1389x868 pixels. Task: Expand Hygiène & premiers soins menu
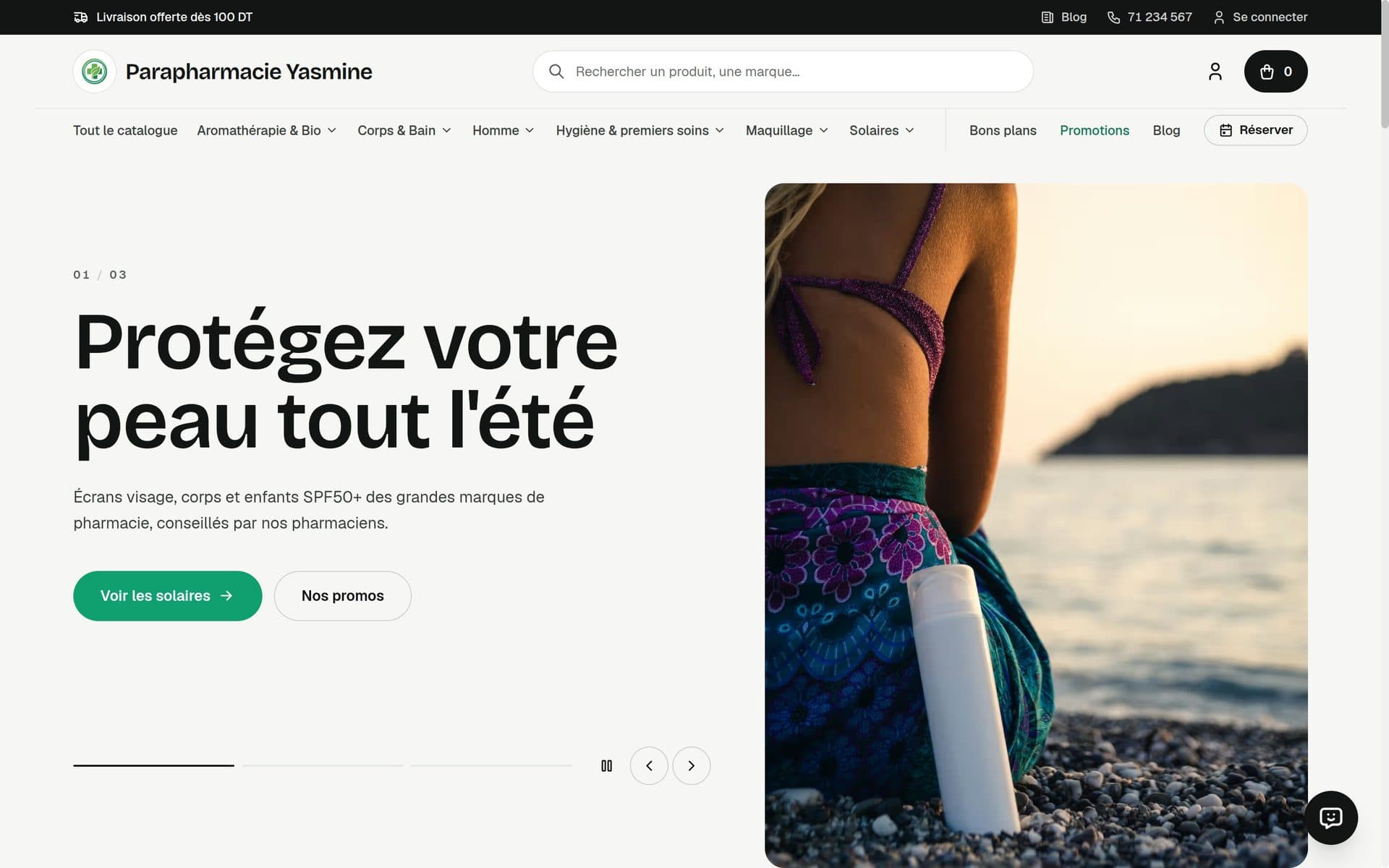[640, 130]
